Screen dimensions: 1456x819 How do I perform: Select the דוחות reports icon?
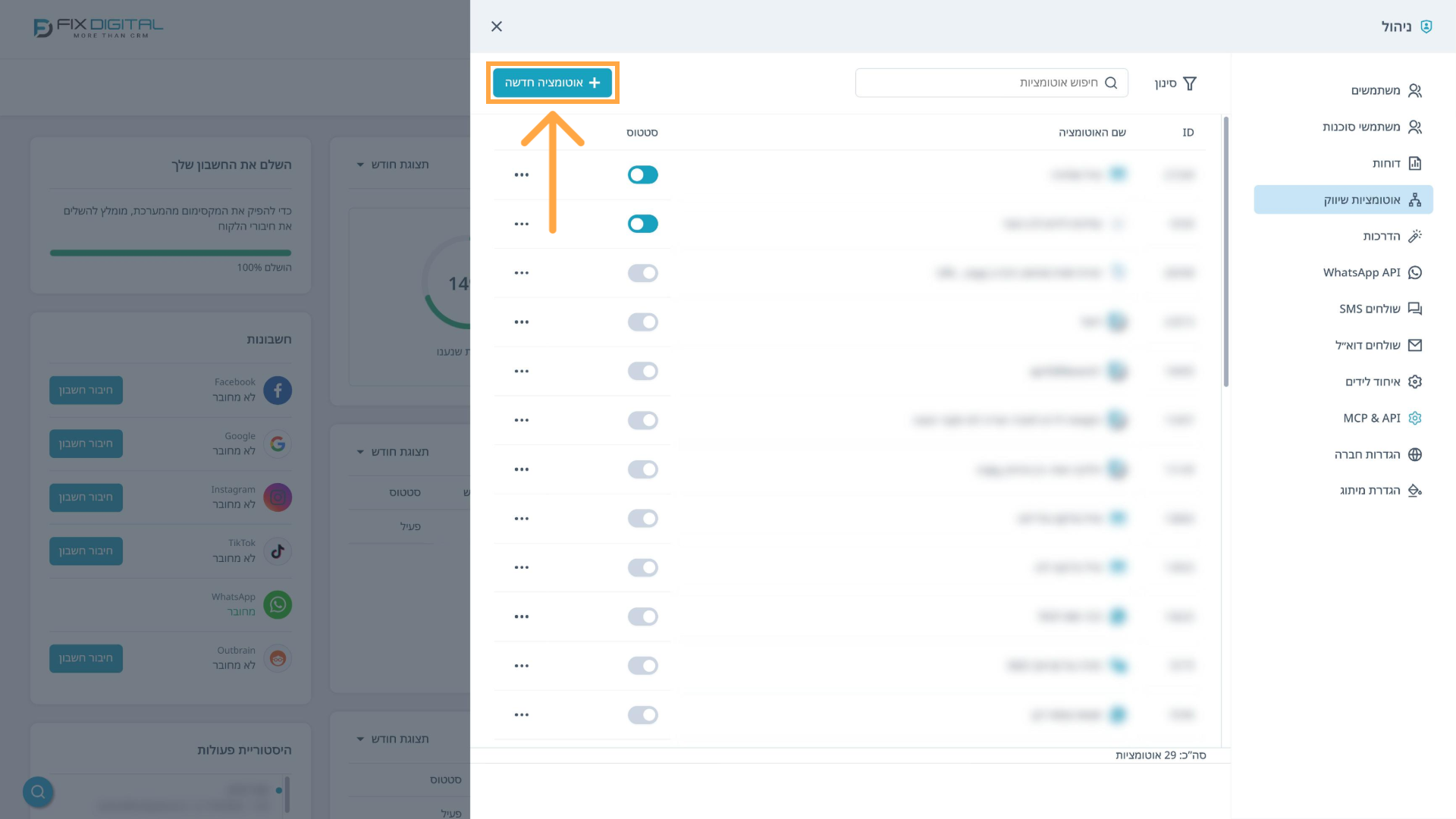(x=1414, y=163)
